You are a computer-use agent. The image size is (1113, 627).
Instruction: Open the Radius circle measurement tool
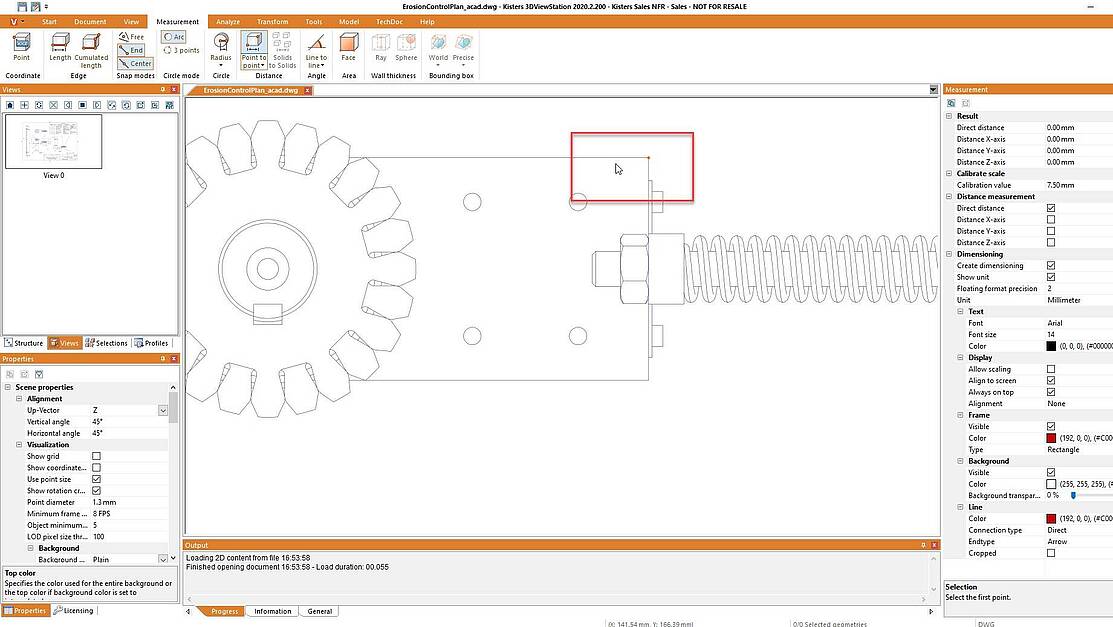click(x=221, y=49)
